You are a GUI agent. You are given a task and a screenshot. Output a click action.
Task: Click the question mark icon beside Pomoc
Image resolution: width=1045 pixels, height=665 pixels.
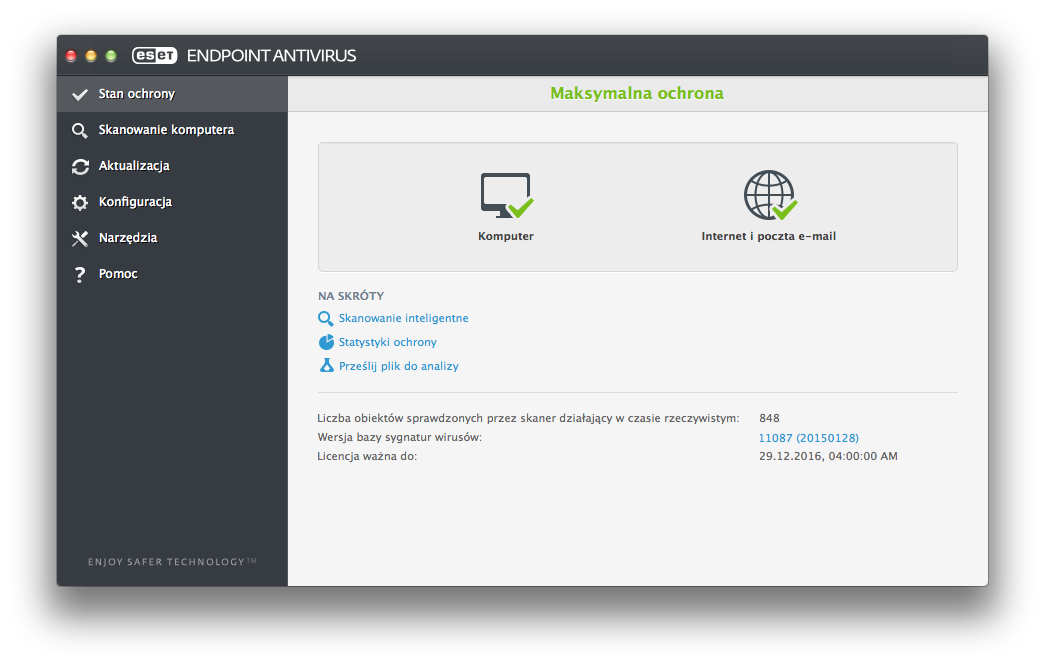[80, 275]
